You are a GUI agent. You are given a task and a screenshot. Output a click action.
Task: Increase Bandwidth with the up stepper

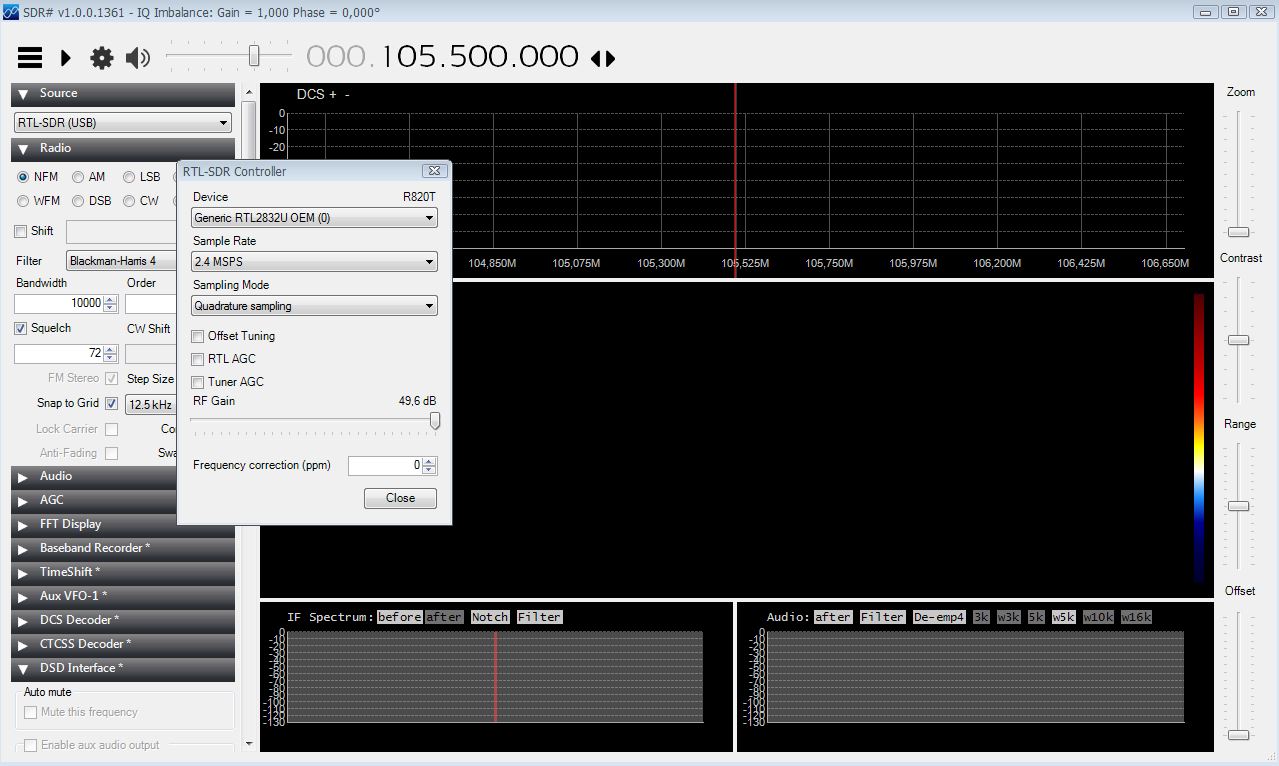(110, 298)
